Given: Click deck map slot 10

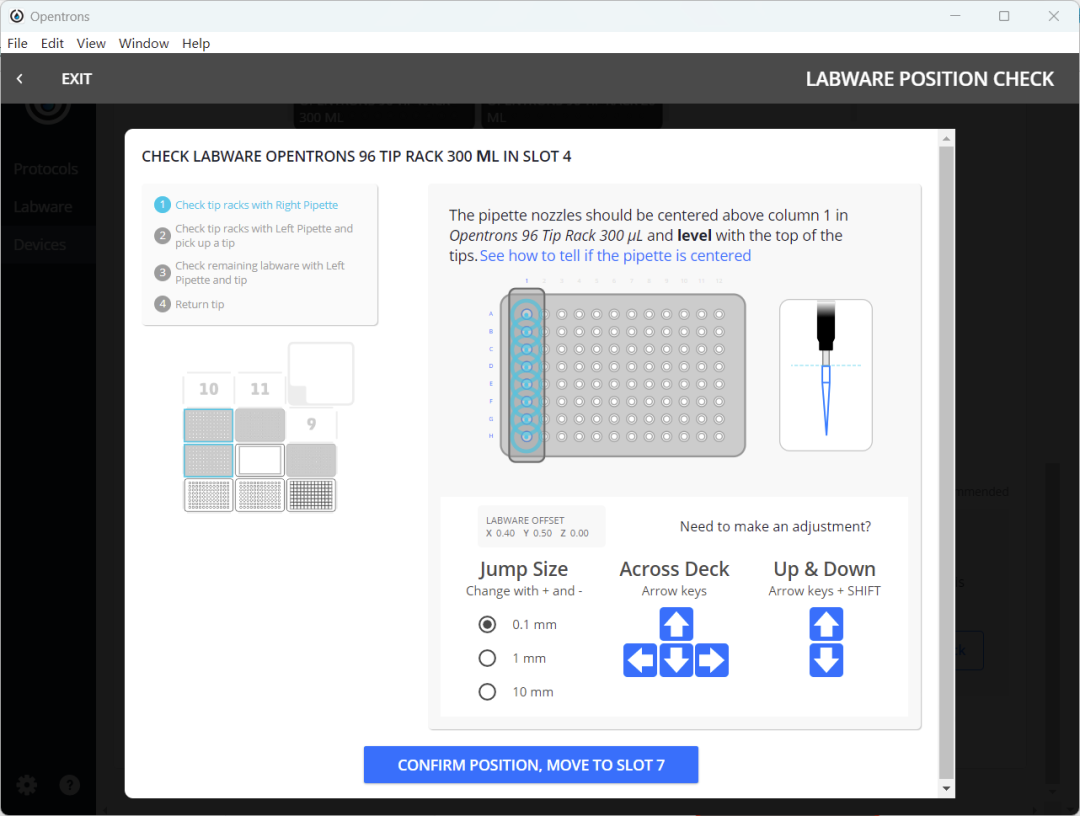Looking at the screenshot, I should point(209,389).
